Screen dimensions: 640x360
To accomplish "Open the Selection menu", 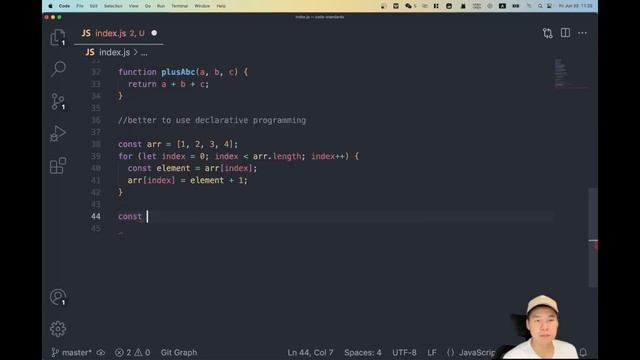I will (x=113, y=6).
